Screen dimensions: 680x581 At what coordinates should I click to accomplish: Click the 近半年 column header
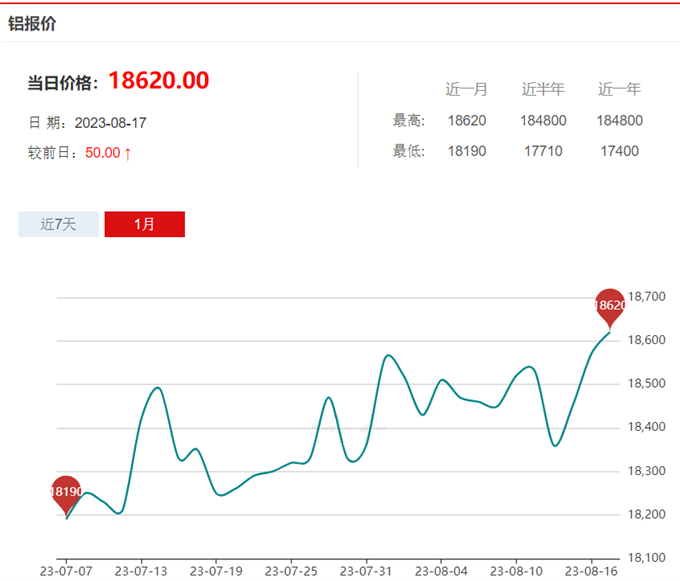543,89
